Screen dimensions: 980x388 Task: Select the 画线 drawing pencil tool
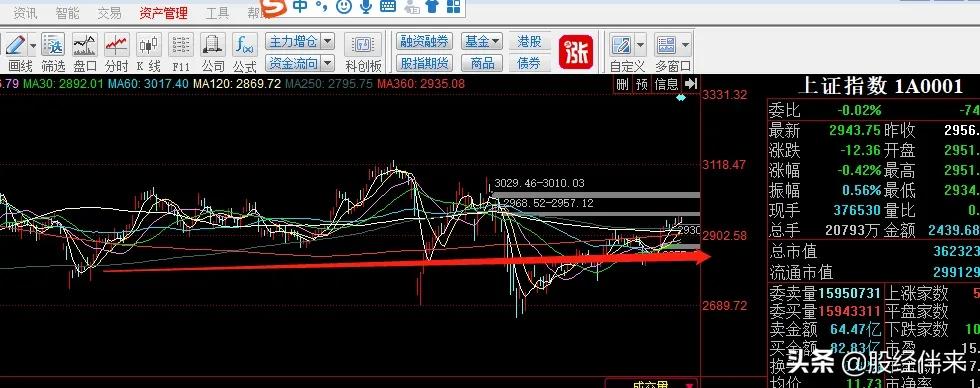coord(16,45)
